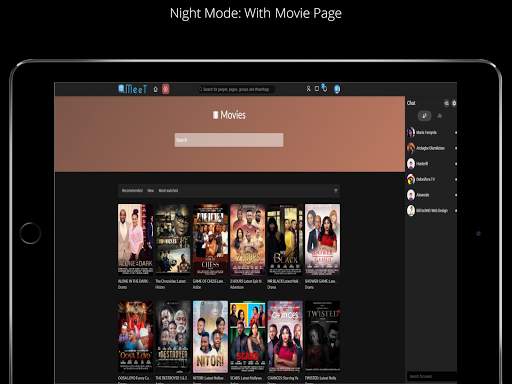Click the SHOWER GAME title link

point(320,281)
